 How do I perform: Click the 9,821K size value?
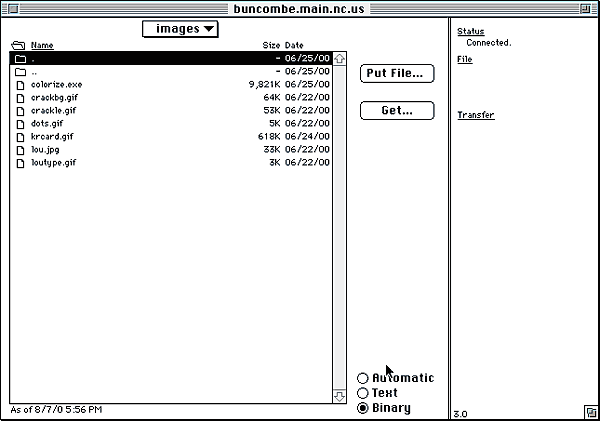(x=264, y=85)
